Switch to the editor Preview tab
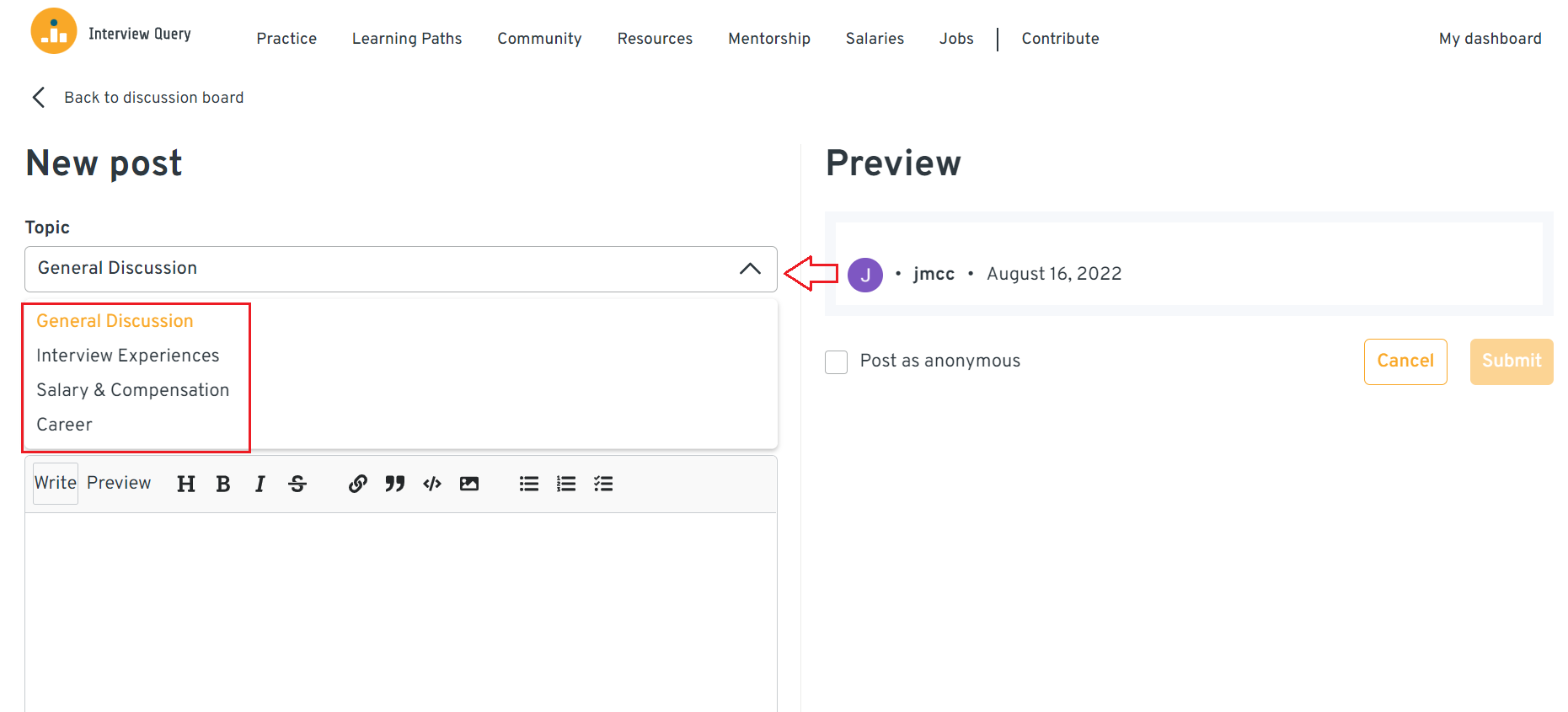1568x712 pixels. coord(119,483)
